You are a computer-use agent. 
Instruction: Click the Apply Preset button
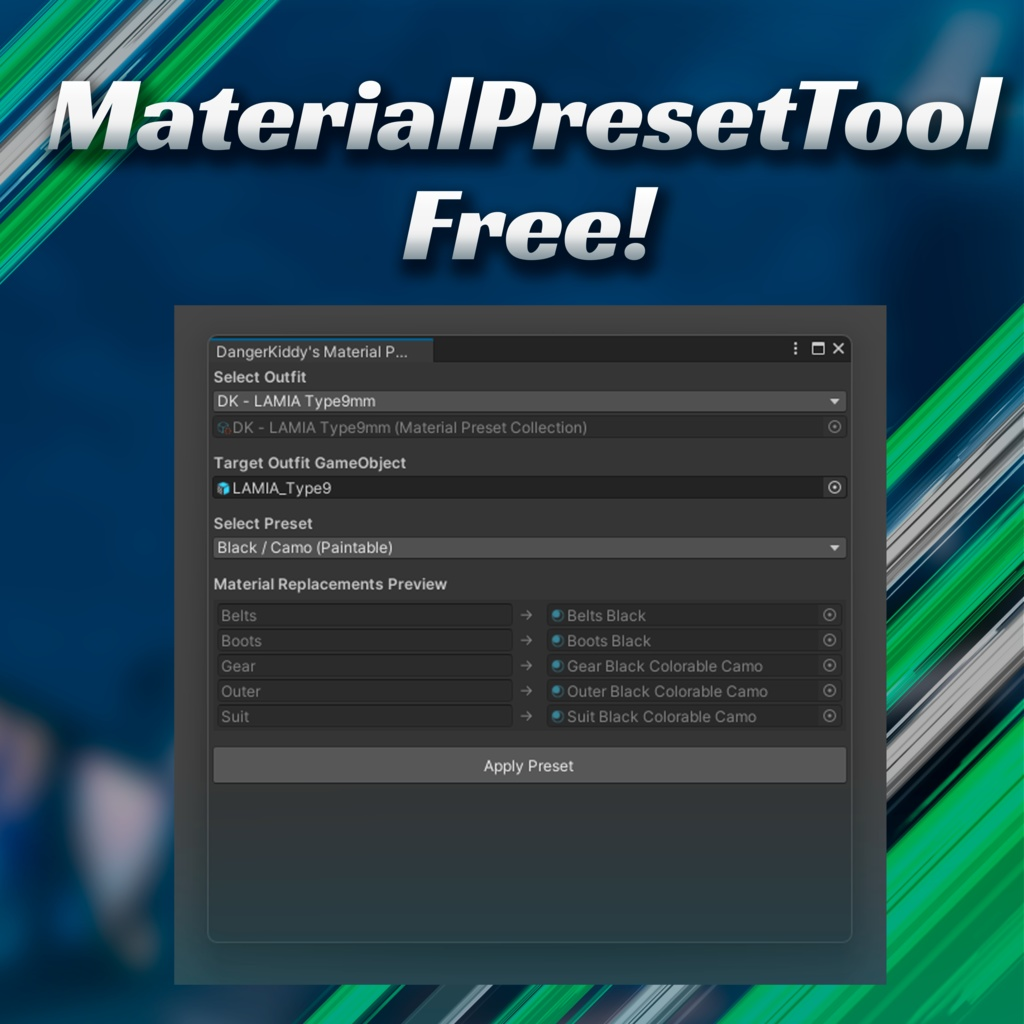[530, 765]
